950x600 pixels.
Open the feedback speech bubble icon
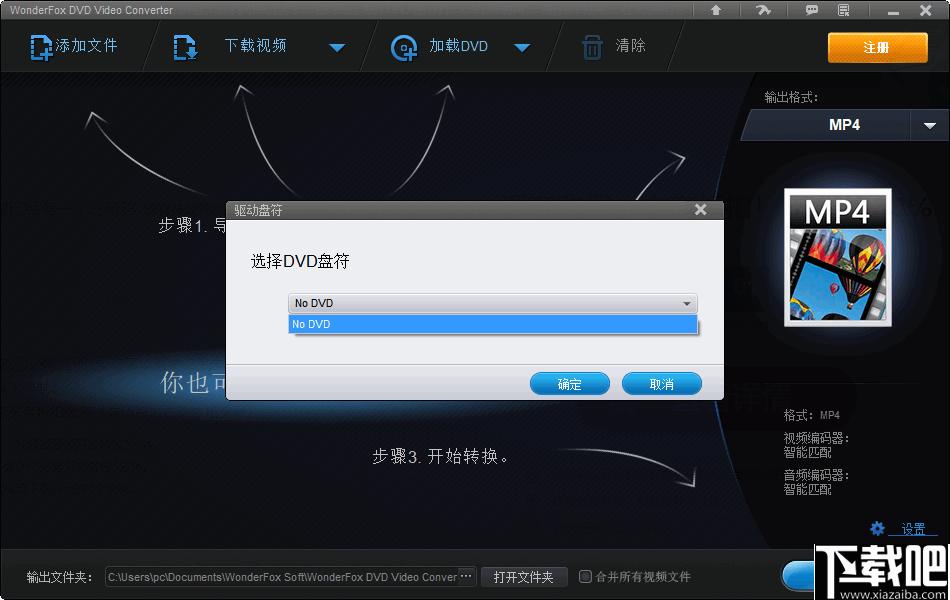(x=811, y=10)
